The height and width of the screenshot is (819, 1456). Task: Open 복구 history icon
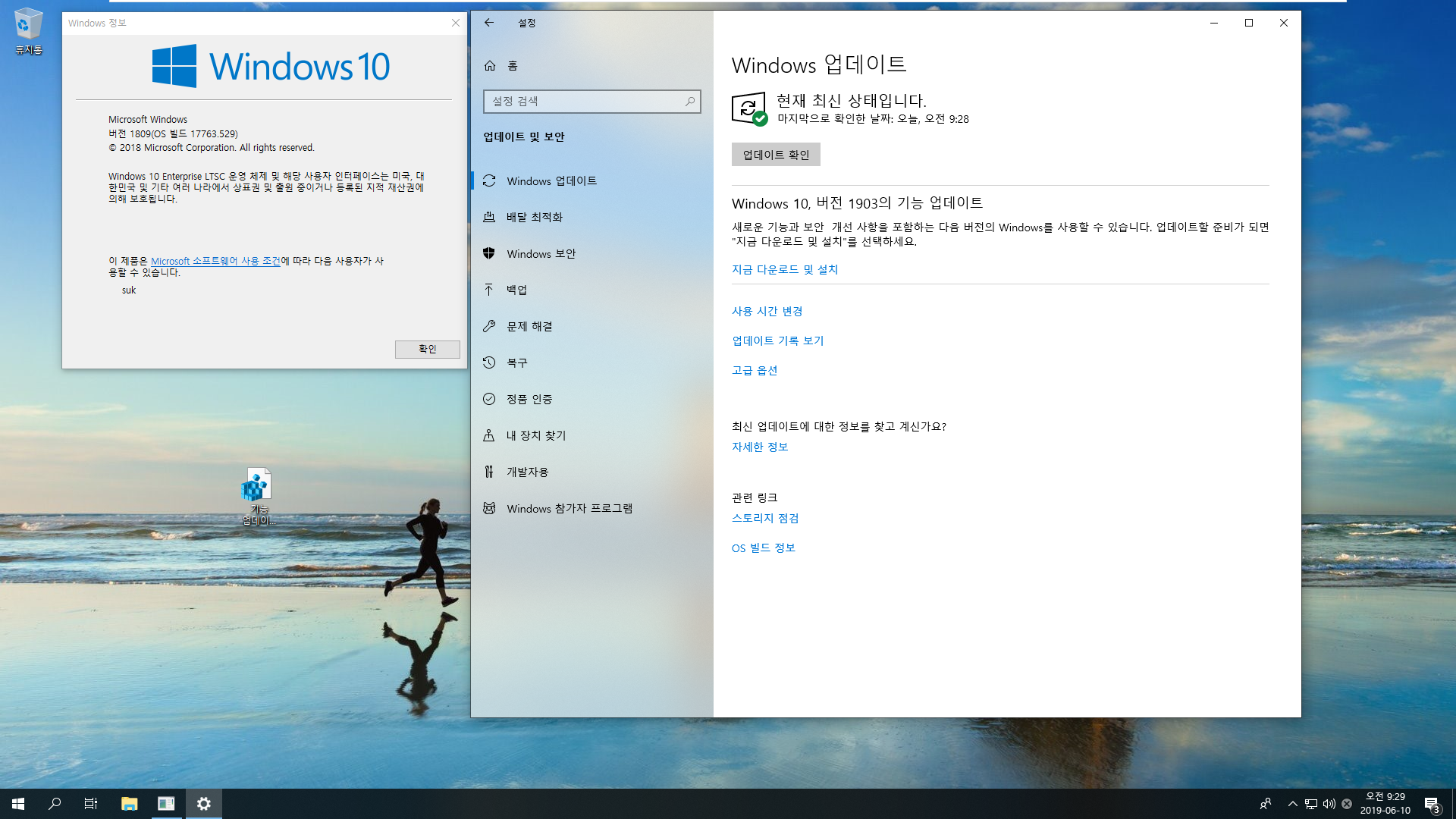[489, 362]
